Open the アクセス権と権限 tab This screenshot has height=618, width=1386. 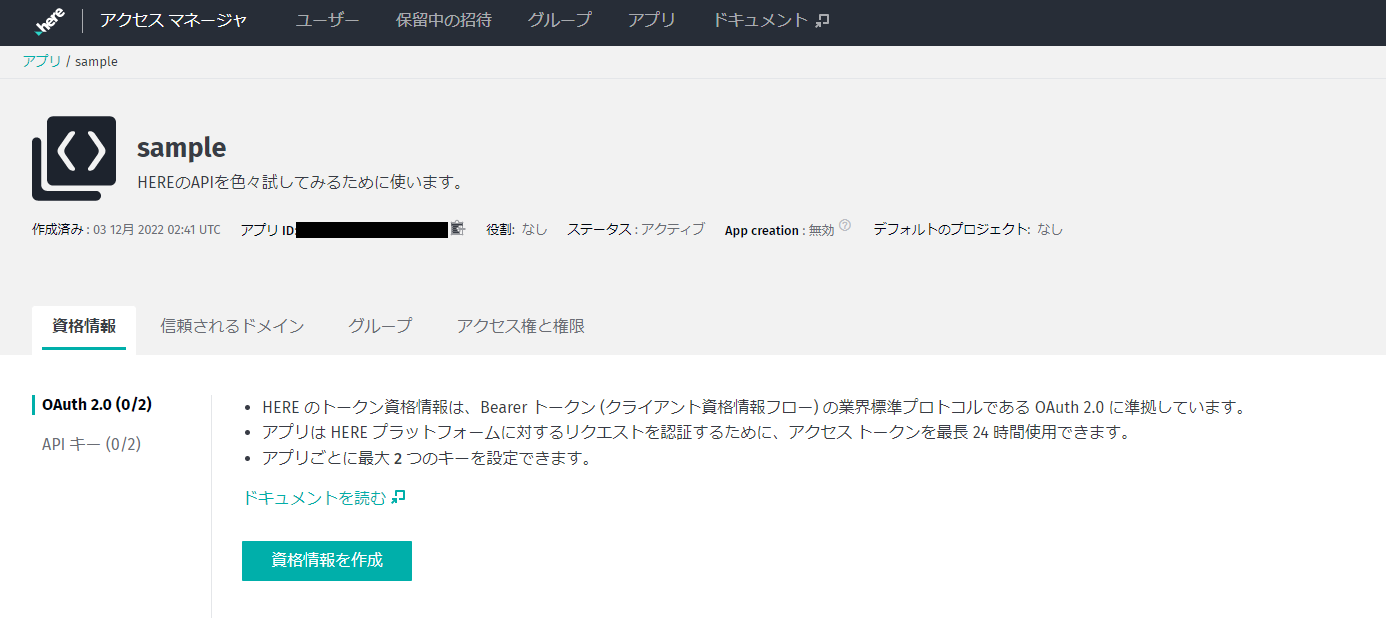(520, 326)
